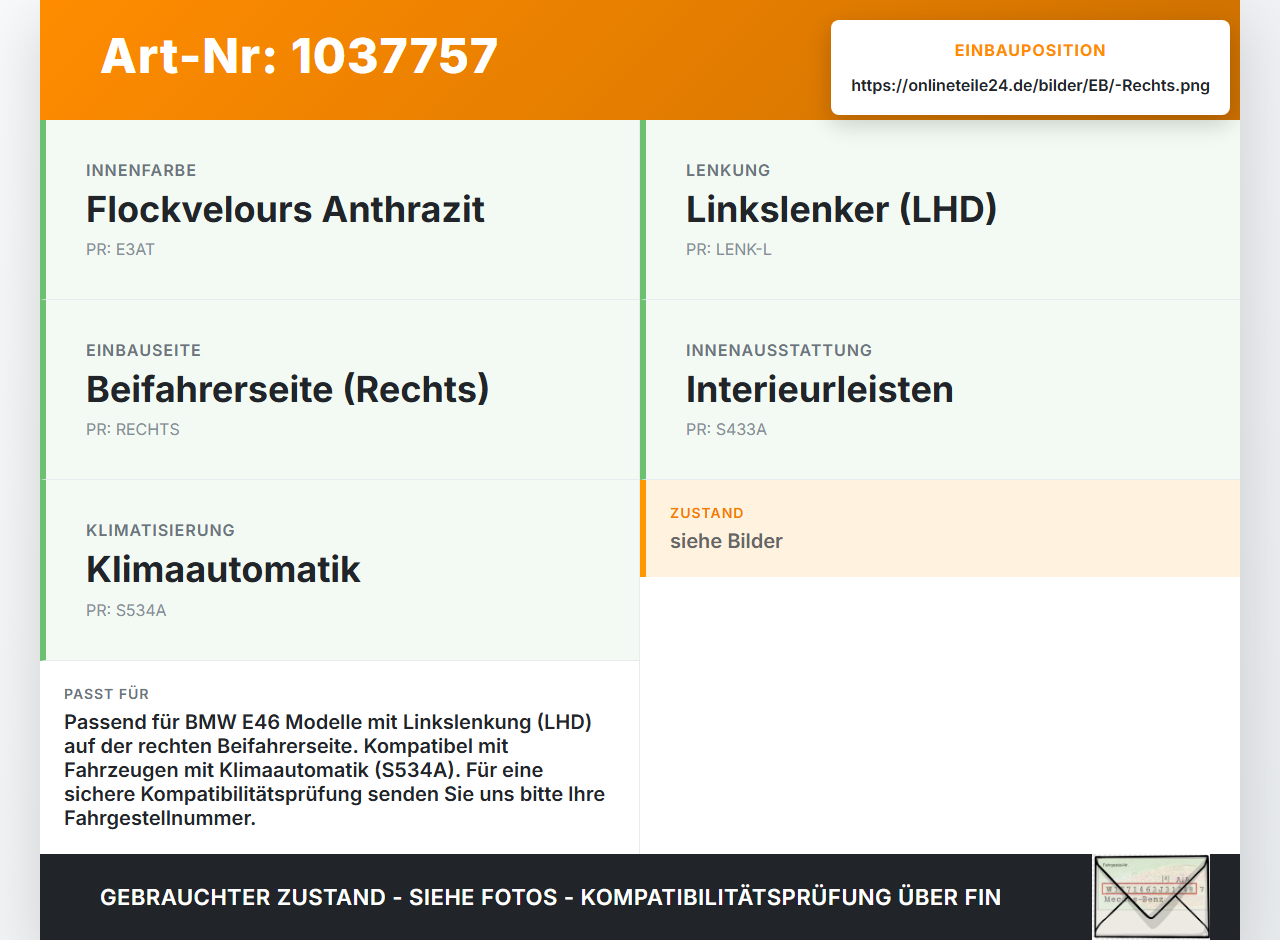The image size is (1280, 940).
Task: Click the Art-Nr 1037757 heading
Action: tap(299, 56)
